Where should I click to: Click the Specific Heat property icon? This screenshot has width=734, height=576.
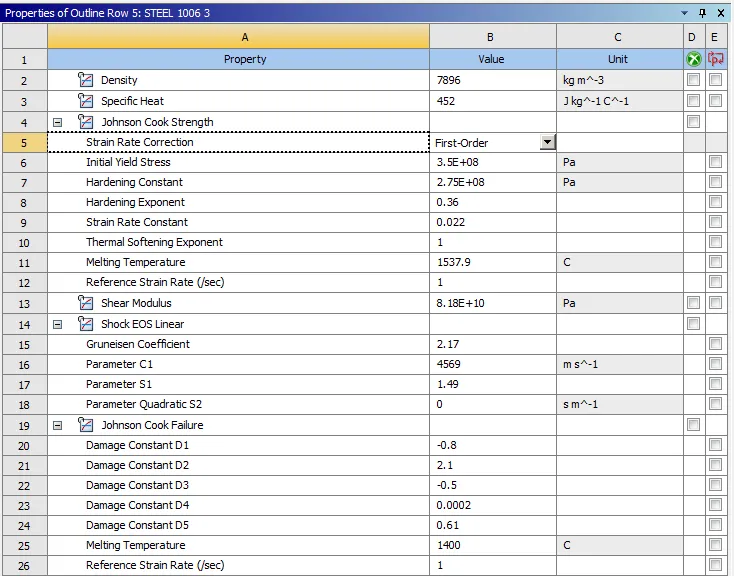[x=85, y=101]
